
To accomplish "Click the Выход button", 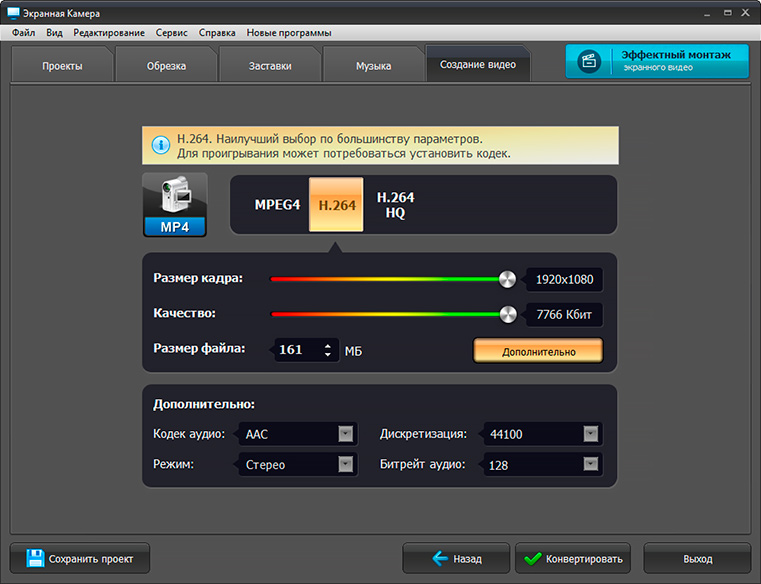I will pyautogui.click(x=697, y=558).
